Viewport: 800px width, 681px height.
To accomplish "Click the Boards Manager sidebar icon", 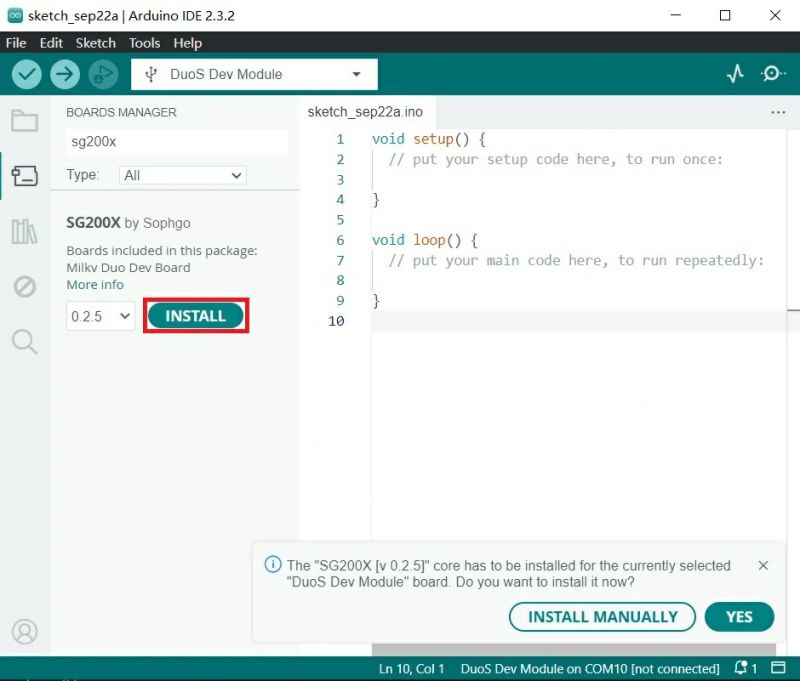I will (25, 173).
